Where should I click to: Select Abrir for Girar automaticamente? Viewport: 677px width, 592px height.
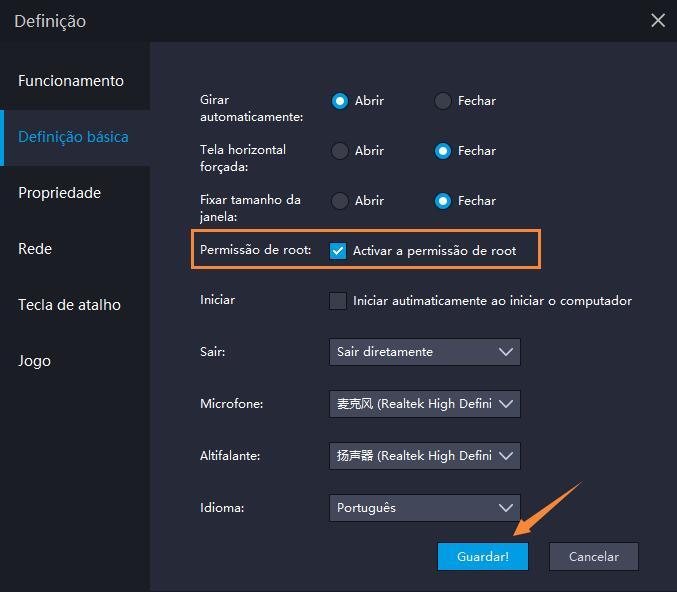click(x=340, y=101)
